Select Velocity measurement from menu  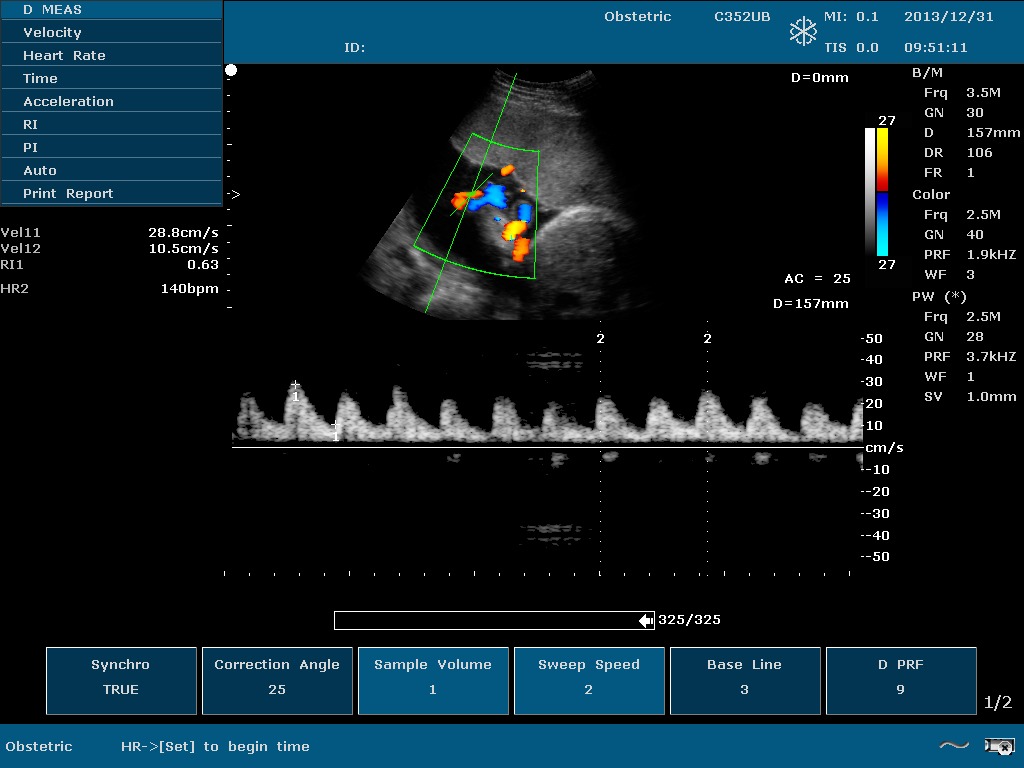tap(110, 33)
